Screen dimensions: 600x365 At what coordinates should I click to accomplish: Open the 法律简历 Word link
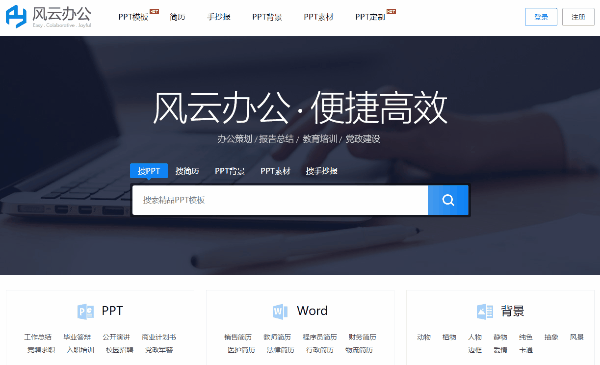280,350
